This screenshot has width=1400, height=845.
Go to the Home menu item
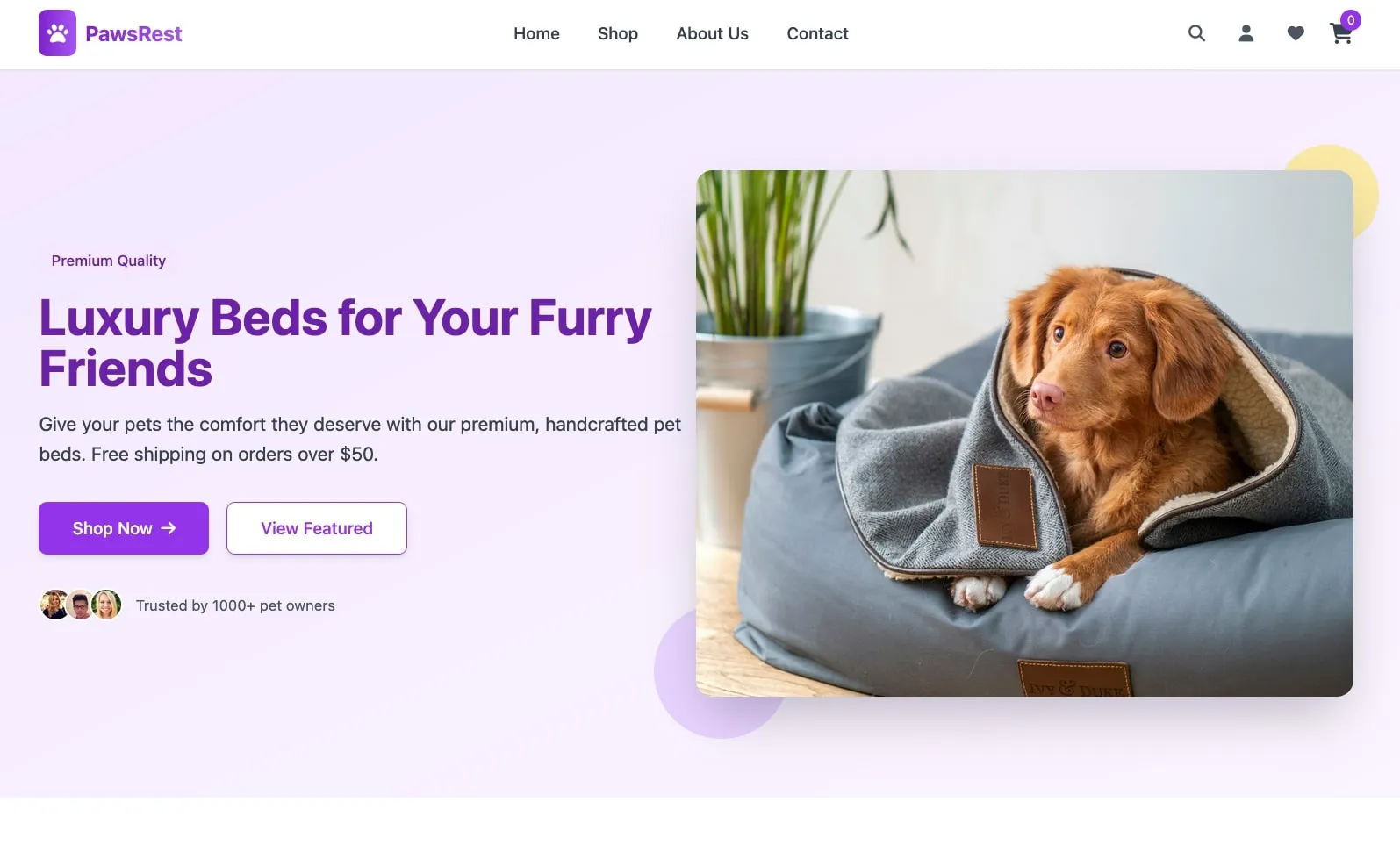(x=536, y=33)
